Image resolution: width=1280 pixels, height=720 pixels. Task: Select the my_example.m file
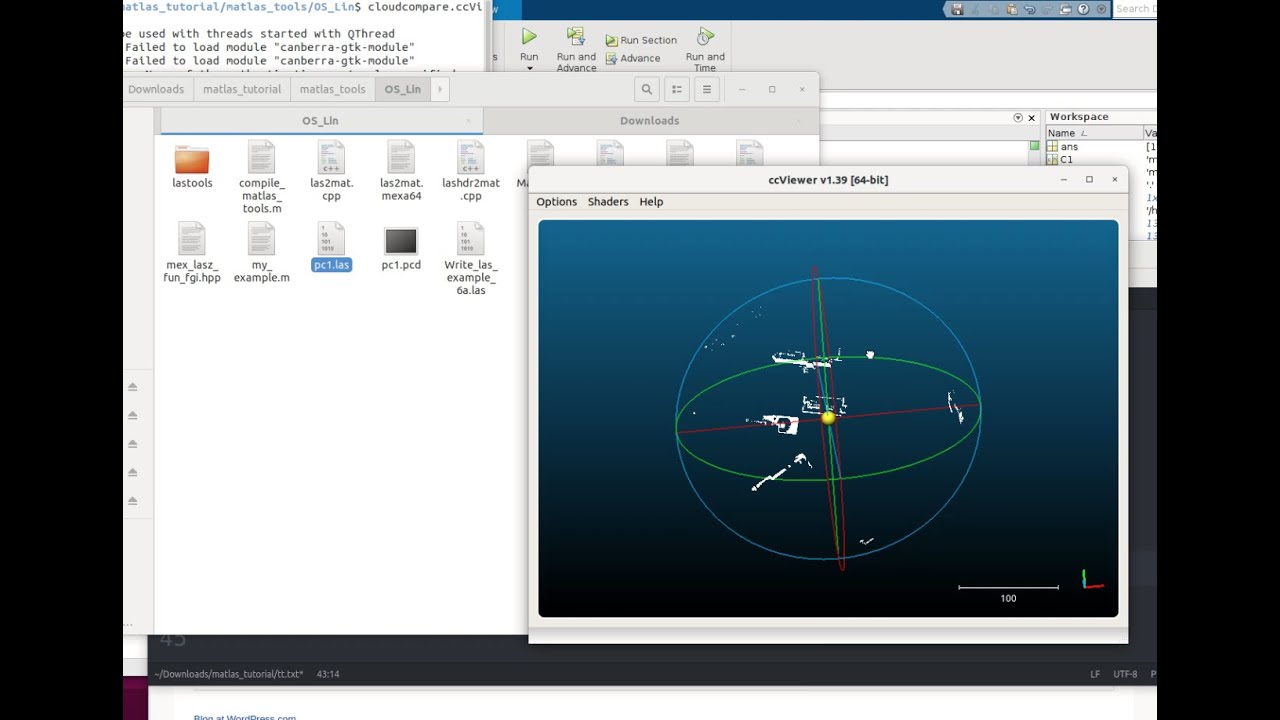[x=262, y=253]
